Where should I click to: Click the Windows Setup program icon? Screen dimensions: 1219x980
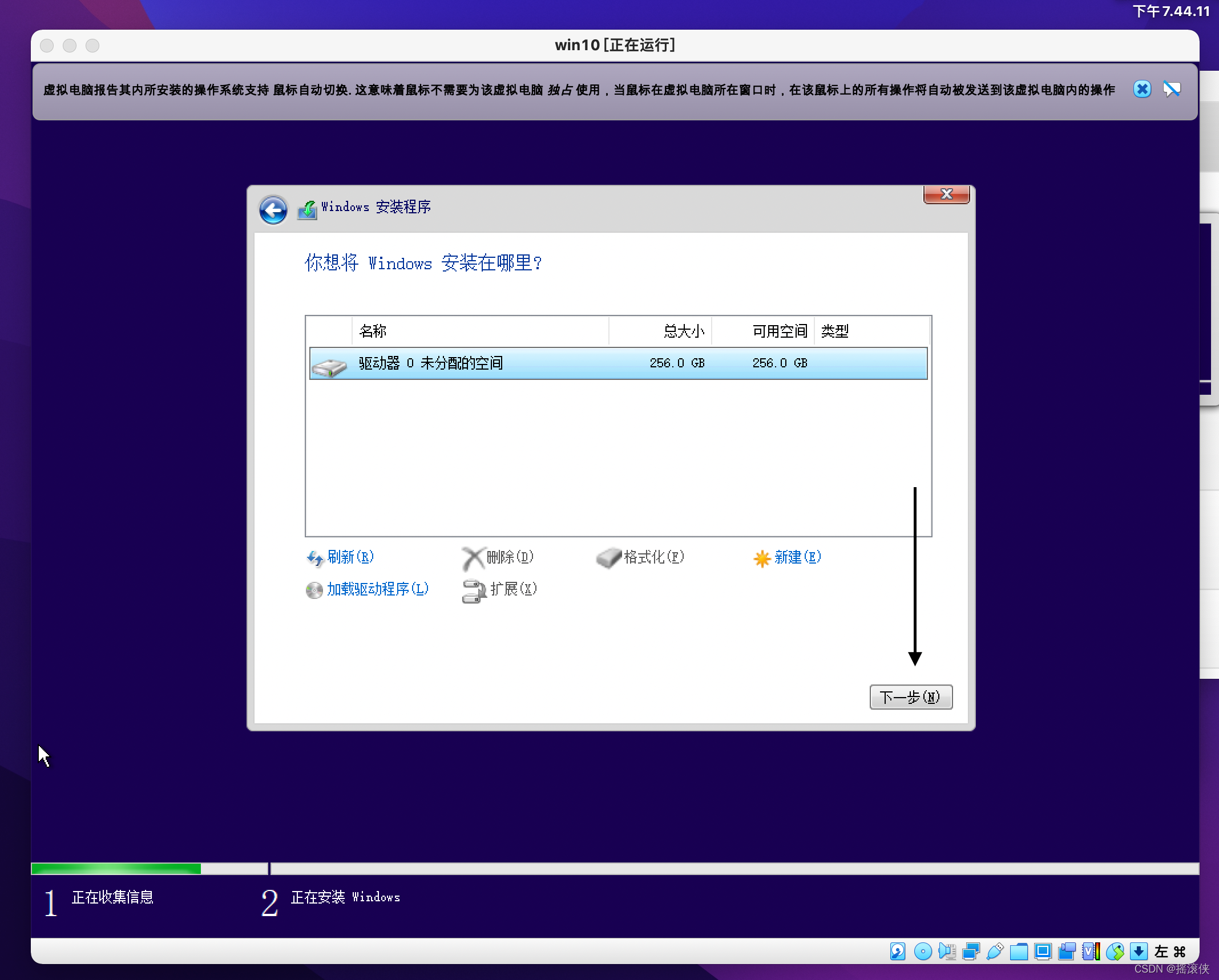tap(307, 210)
